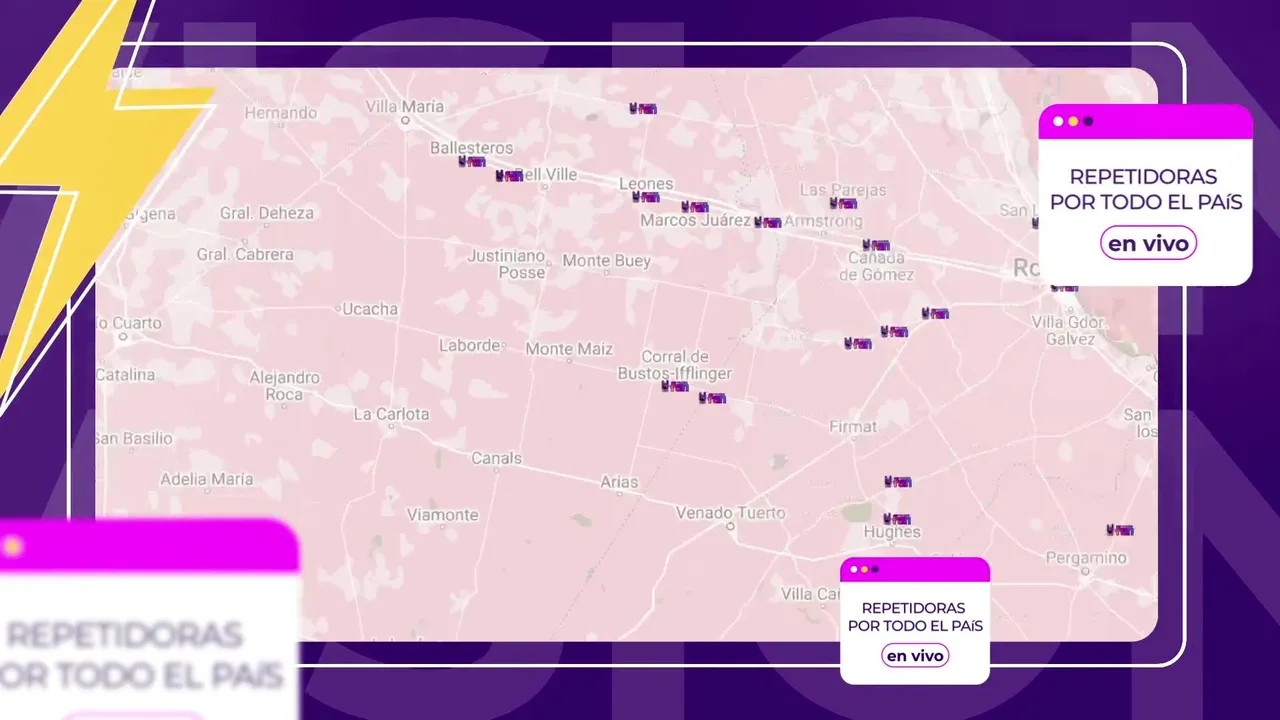This screenshot has height=720, width=1280.
Task: Click 'en vivo' button in large card
Action: tap(1148, 243)
